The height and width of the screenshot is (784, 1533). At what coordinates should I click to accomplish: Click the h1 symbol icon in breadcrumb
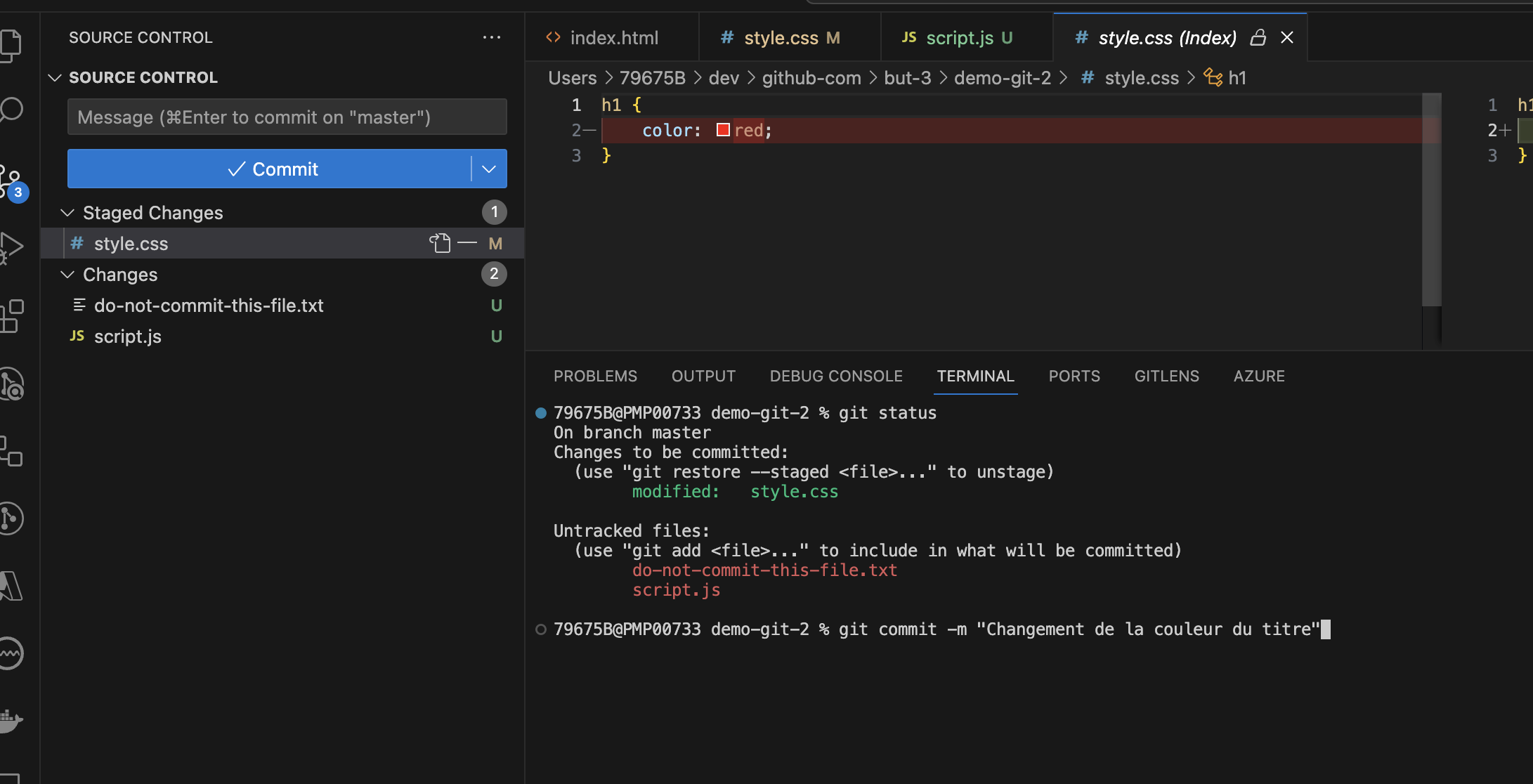point(1213,77)
